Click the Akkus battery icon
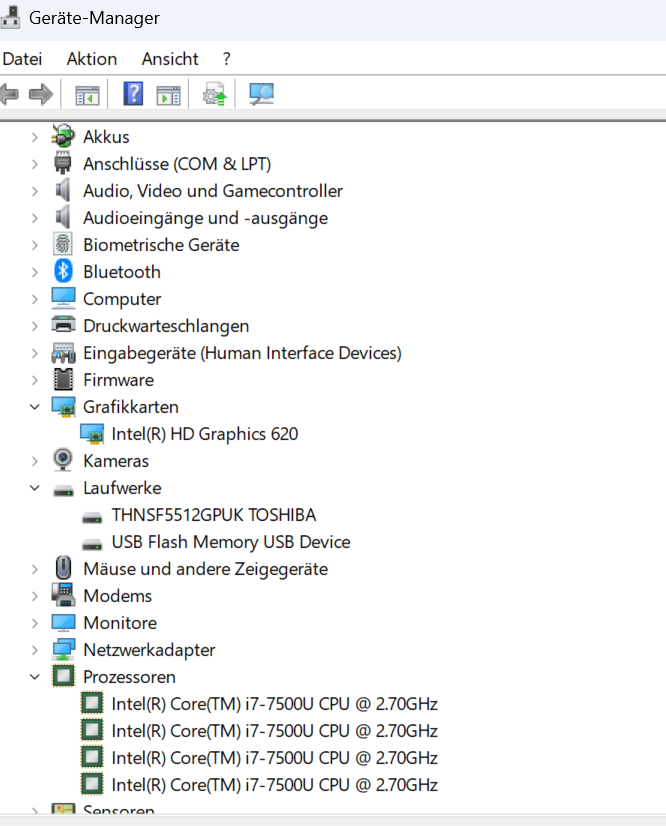This screenshot has width=666, height=826. 63,136
